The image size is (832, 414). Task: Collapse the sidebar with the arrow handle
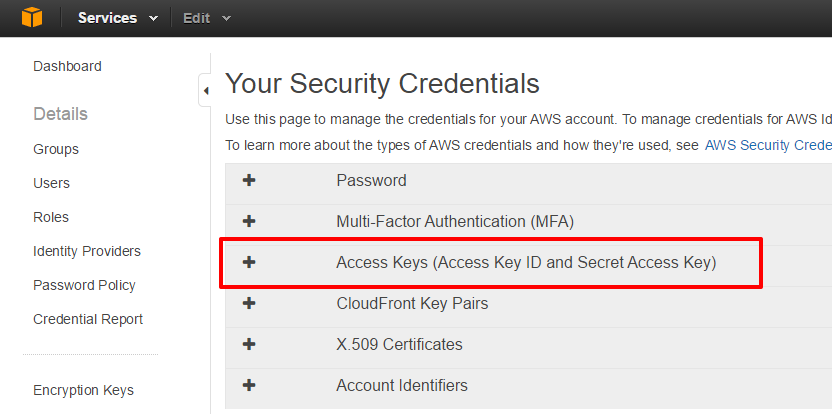coord(205,91)
